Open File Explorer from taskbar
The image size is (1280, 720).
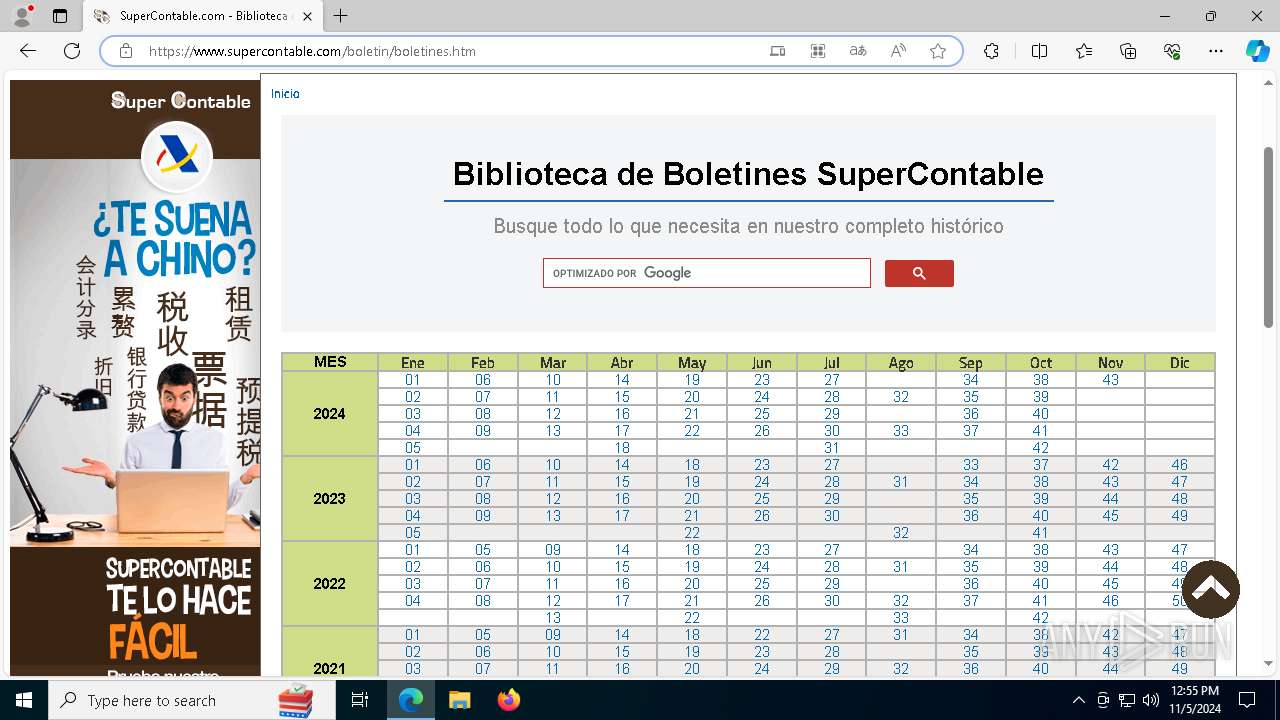click(x=459, y=700)
